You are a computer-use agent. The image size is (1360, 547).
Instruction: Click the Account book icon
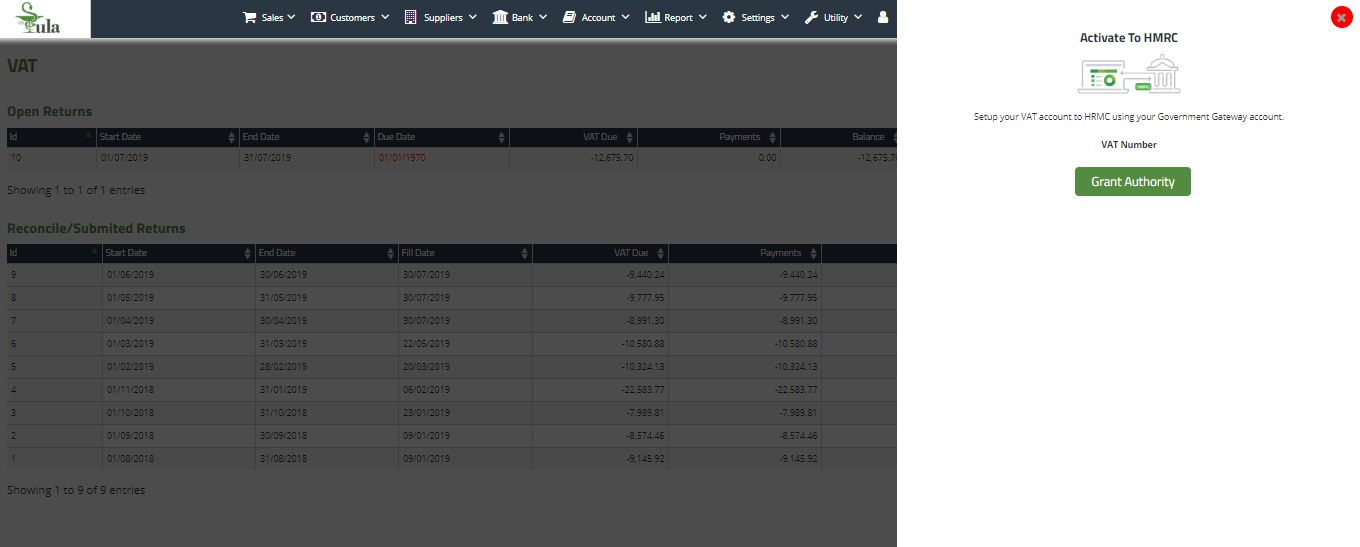(x=569, y=17)
